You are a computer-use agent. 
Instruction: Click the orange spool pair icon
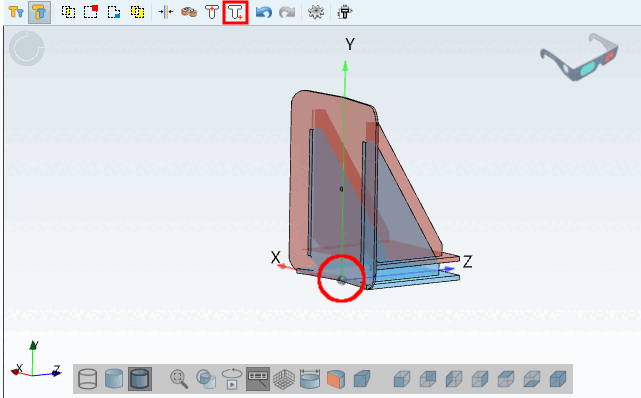tap(189, 12)
